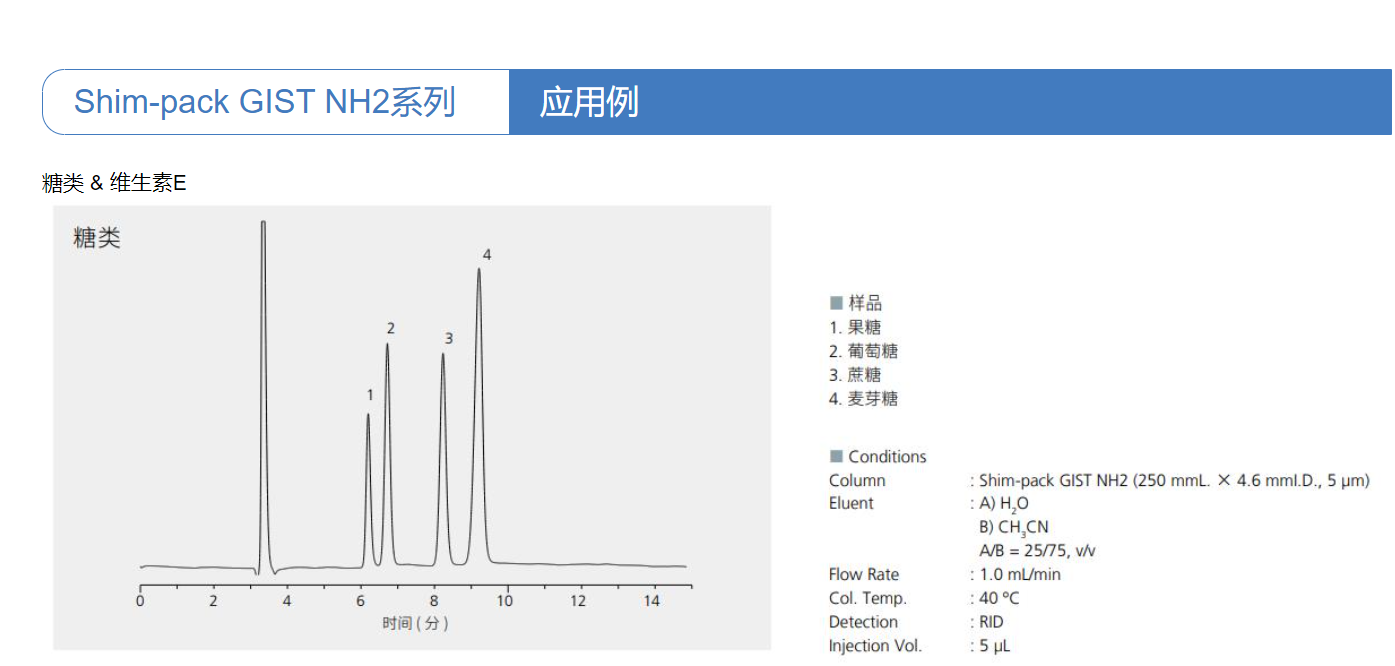Click the square bullet beside Conditions
The height and width of the screenshot is (666, 1395).
(836, 457)
